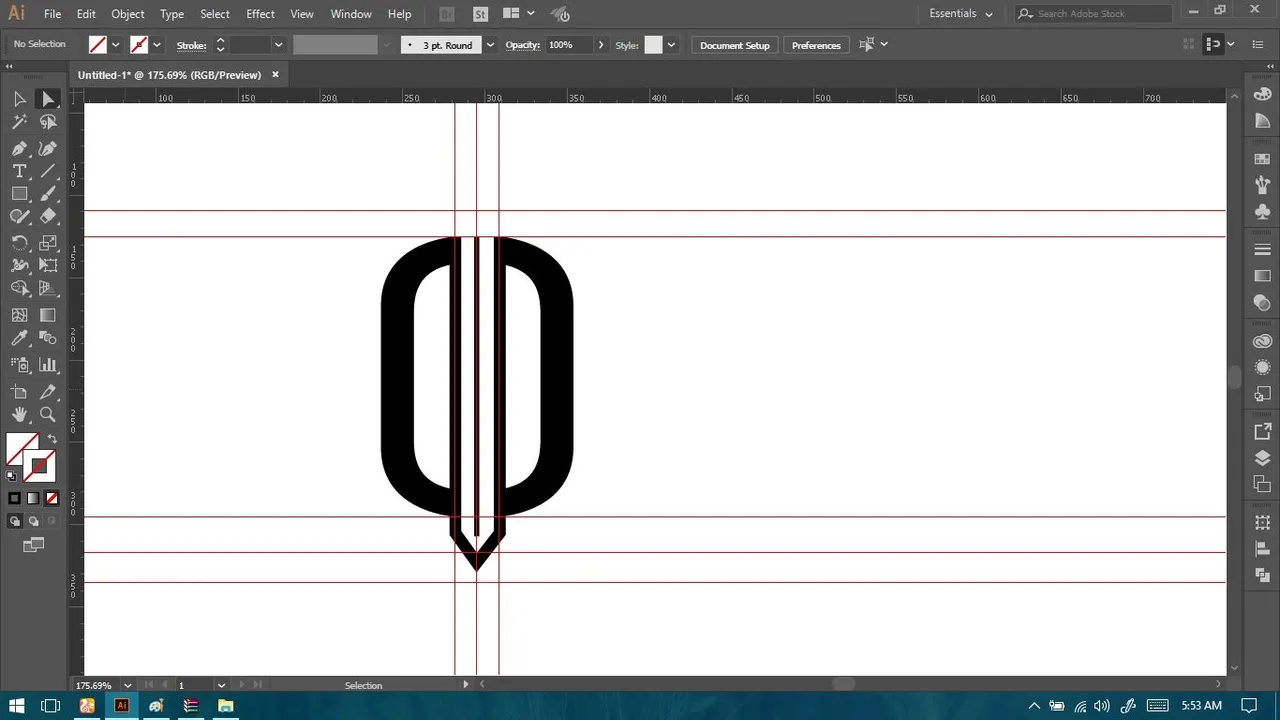Change screen mode button
This screenshot has width=1280, height=720.
(34, 545)
